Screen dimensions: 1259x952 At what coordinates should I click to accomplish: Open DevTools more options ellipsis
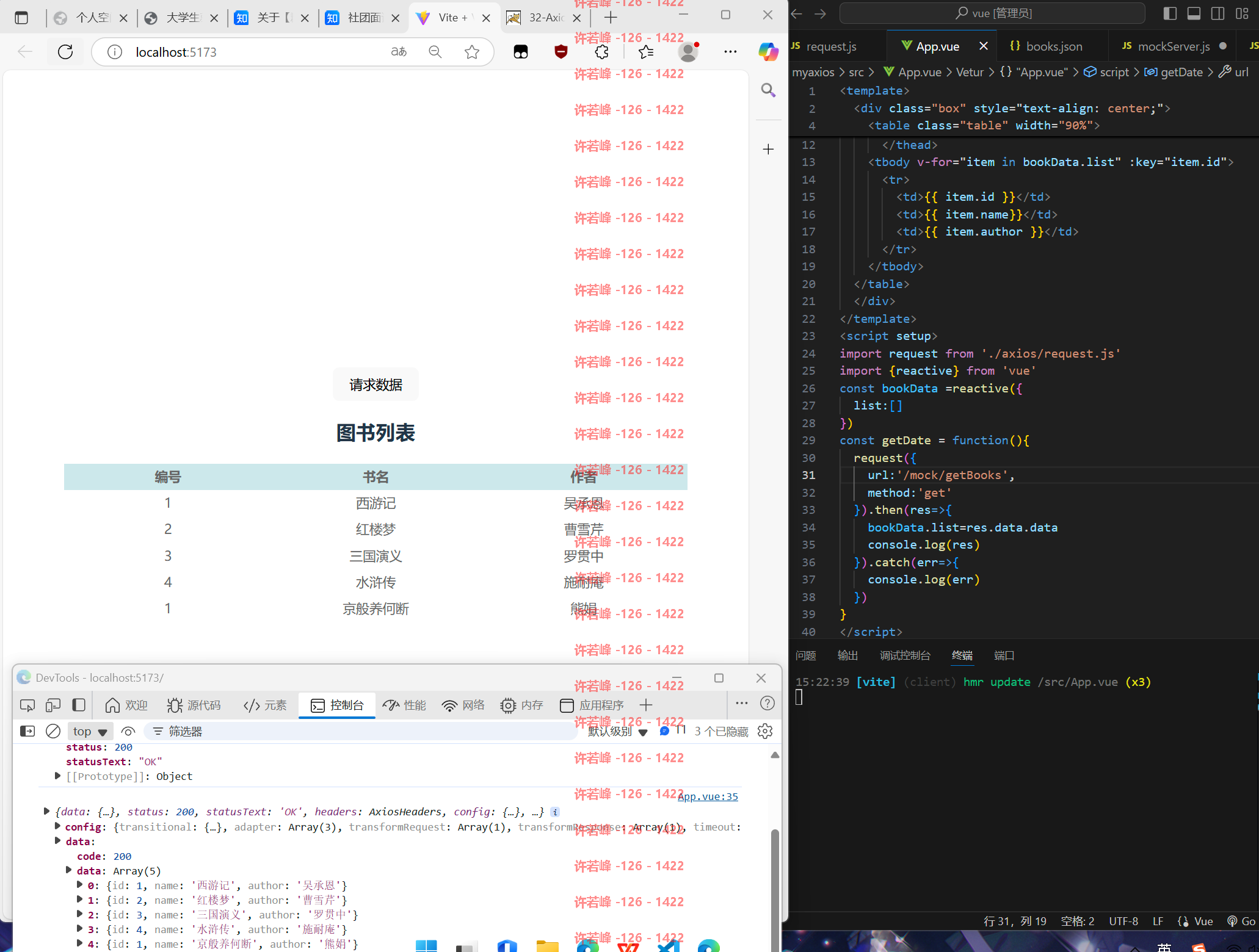[742, 704]
